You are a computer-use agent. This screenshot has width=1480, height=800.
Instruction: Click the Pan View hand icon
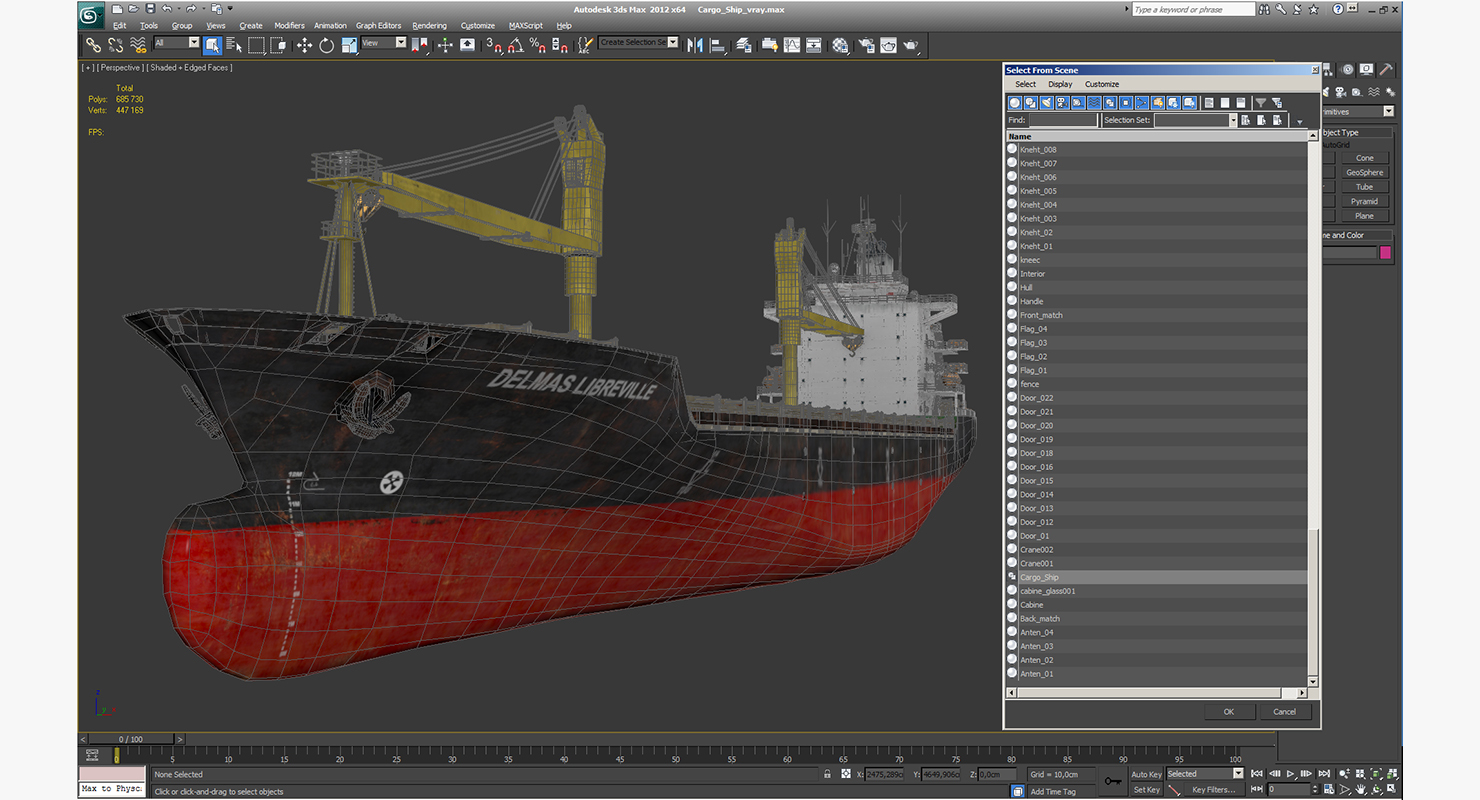pyautogui.click(x=1360, y=790)
